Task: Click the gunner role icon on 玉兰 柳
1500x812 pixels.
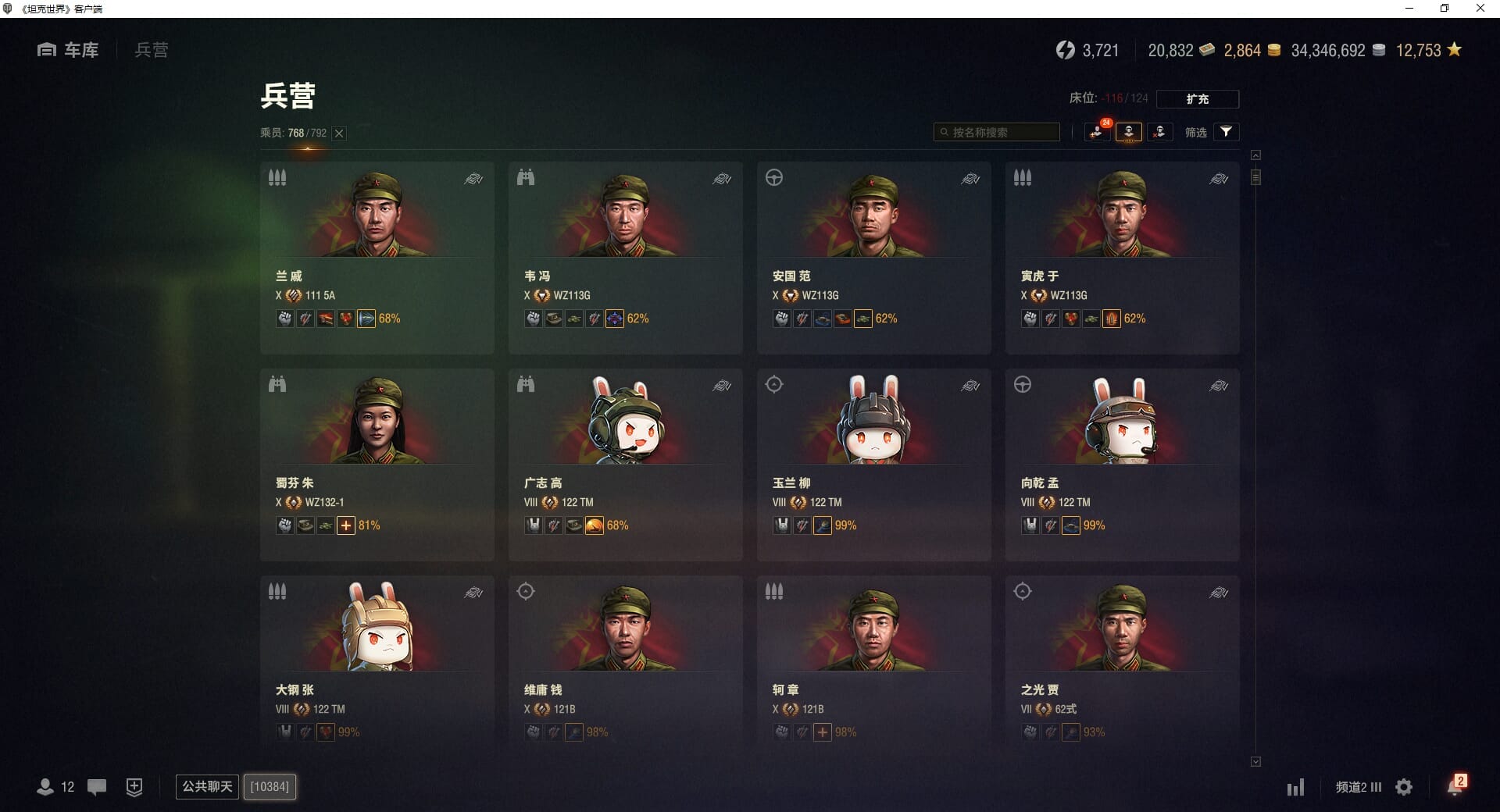Action: click(x=774, y=384)
